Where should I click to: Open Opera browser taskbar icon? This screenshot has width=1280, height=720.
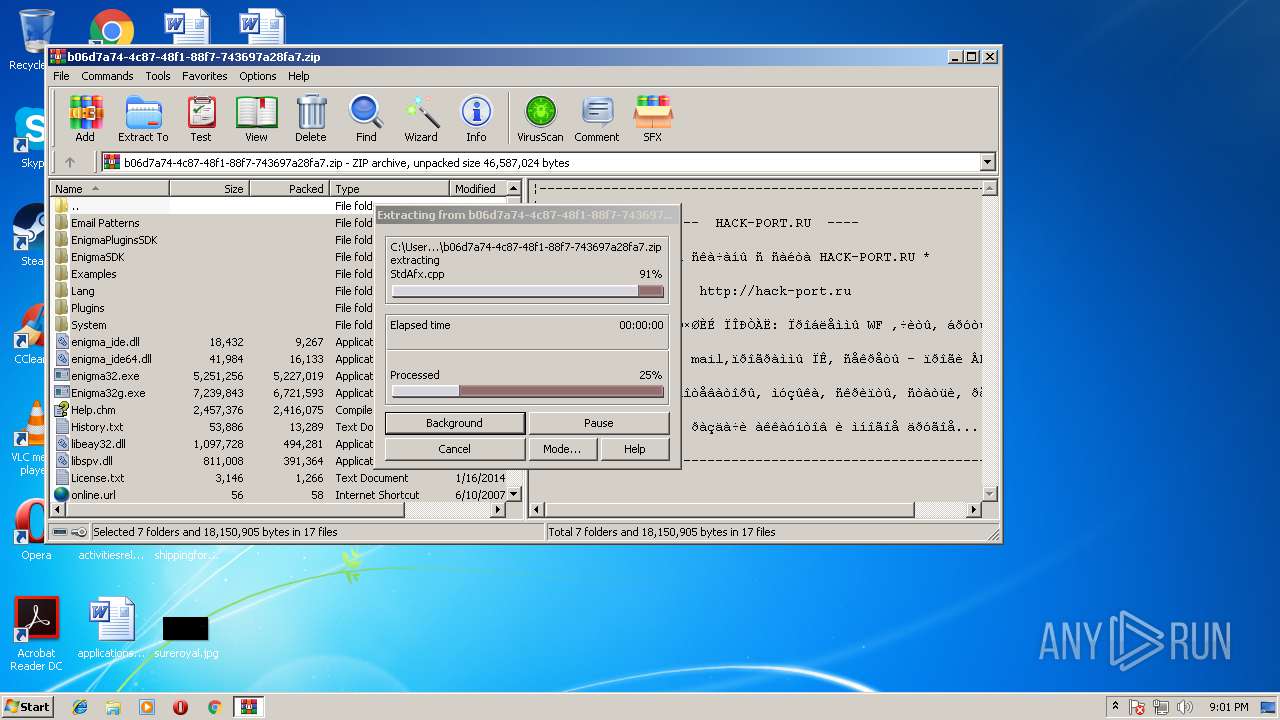181,707
